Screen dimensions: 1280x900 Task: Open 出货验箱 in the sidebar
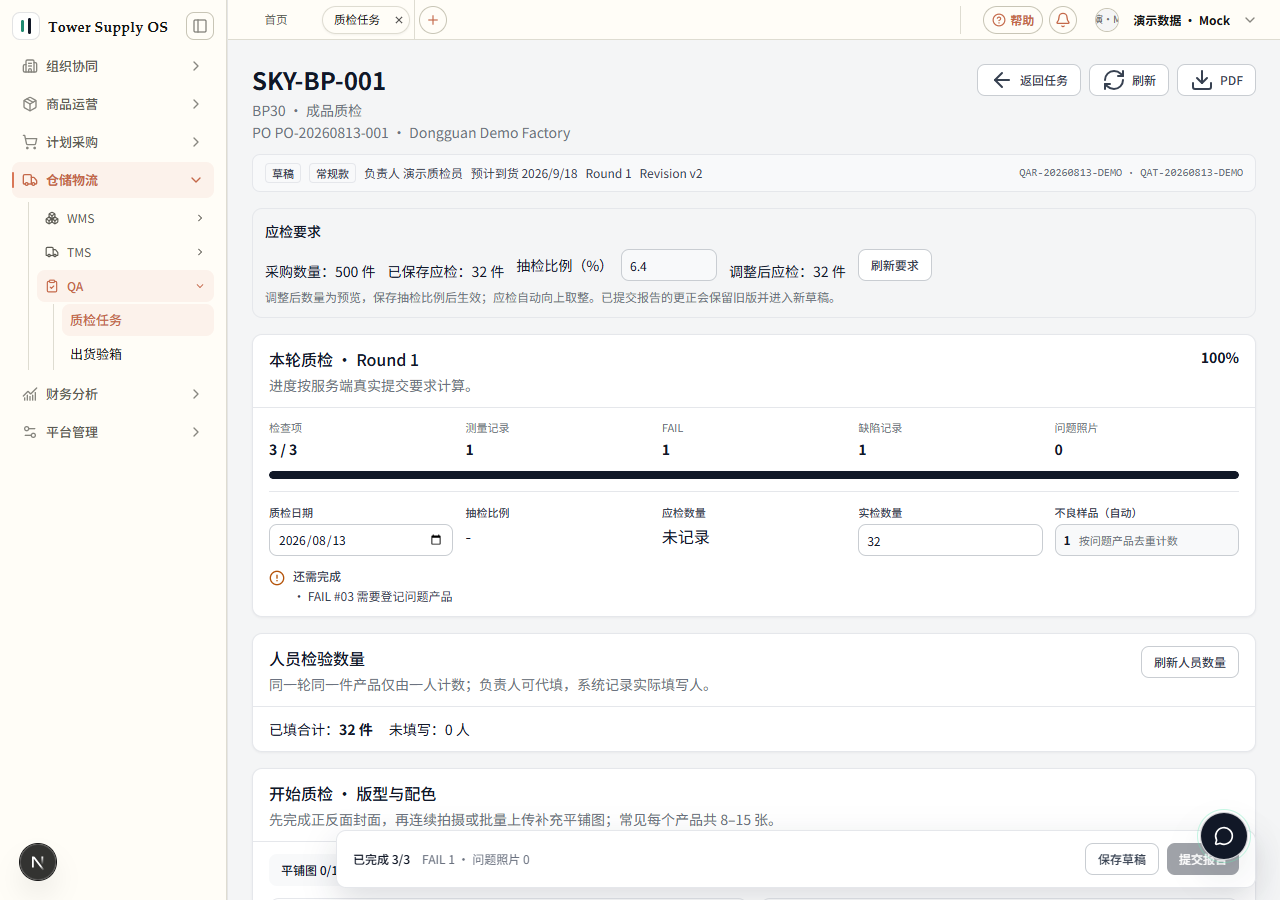138,354
